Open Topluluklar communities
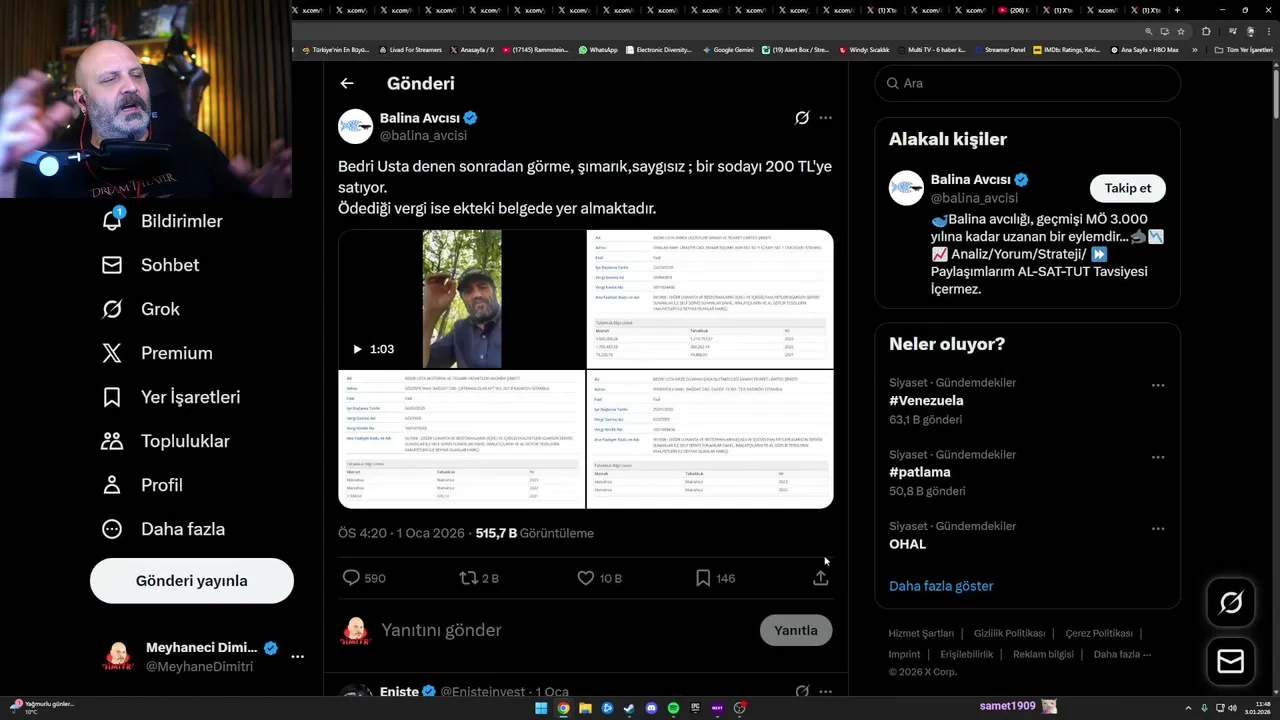 [x=165, y=441]
